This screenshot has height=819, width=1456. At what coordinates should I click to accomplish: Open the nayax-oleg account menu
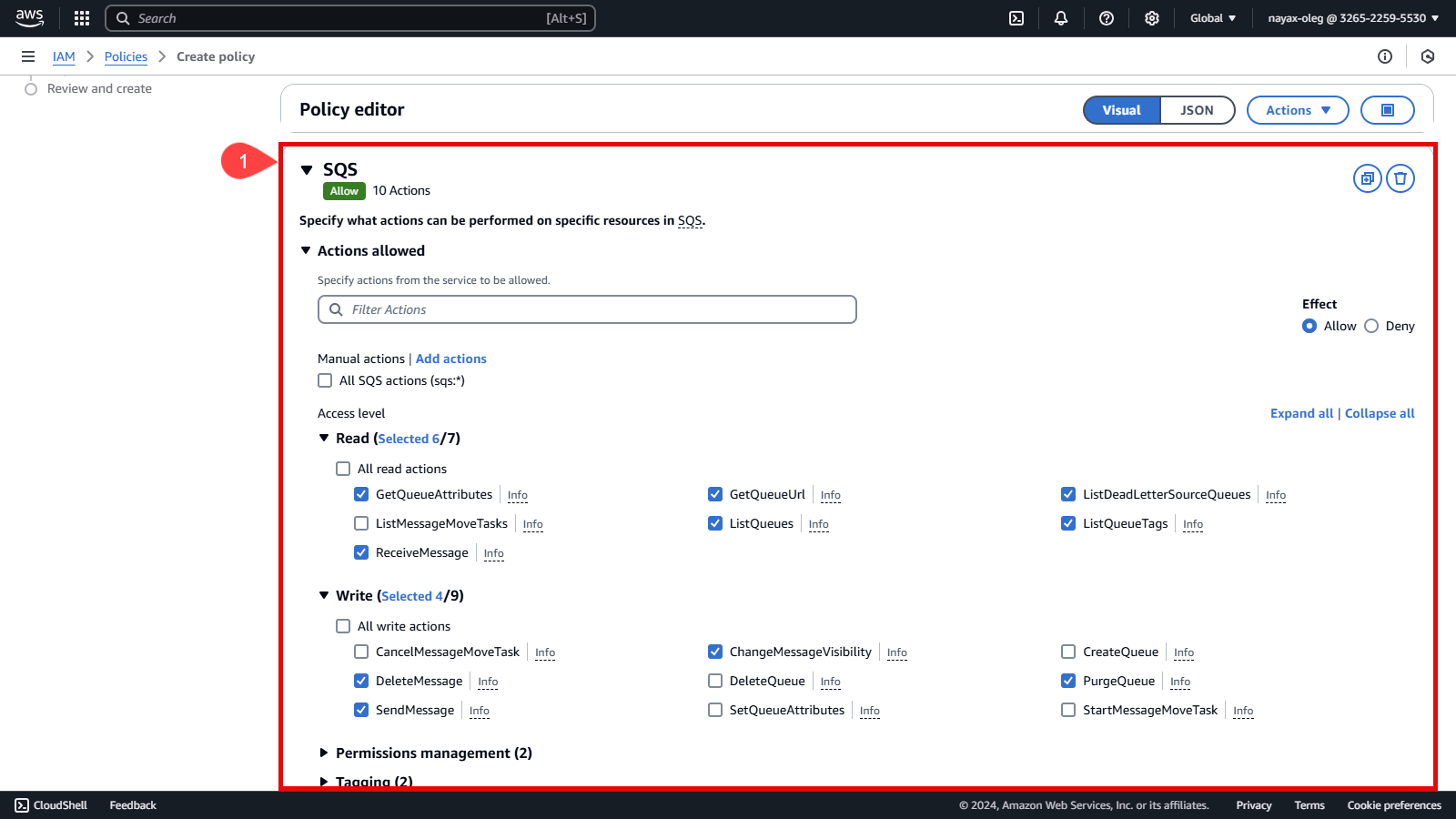point(1353,18)
